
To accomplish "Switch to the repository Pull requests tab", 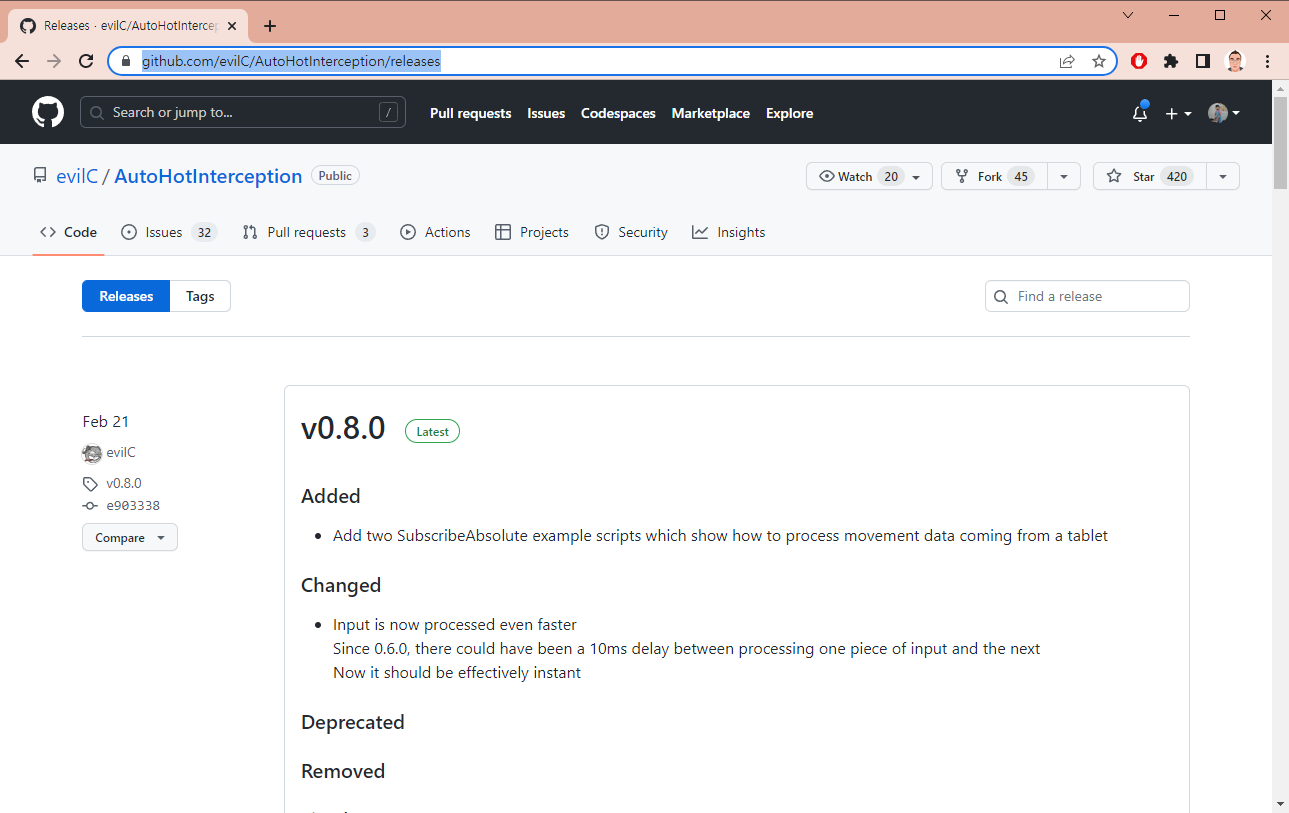I will (308, 232).
